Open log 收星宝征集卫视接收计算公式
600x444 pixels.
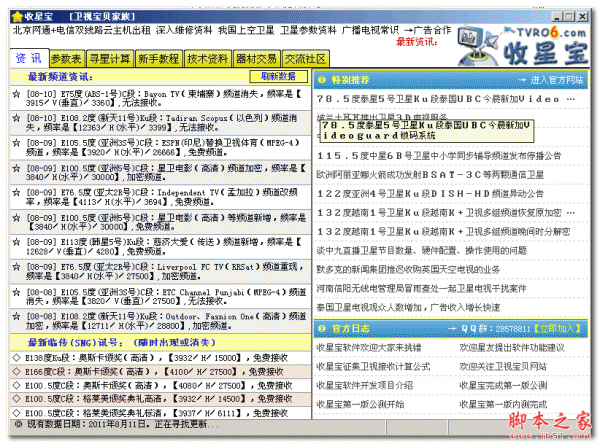click(x=373, y=367)
